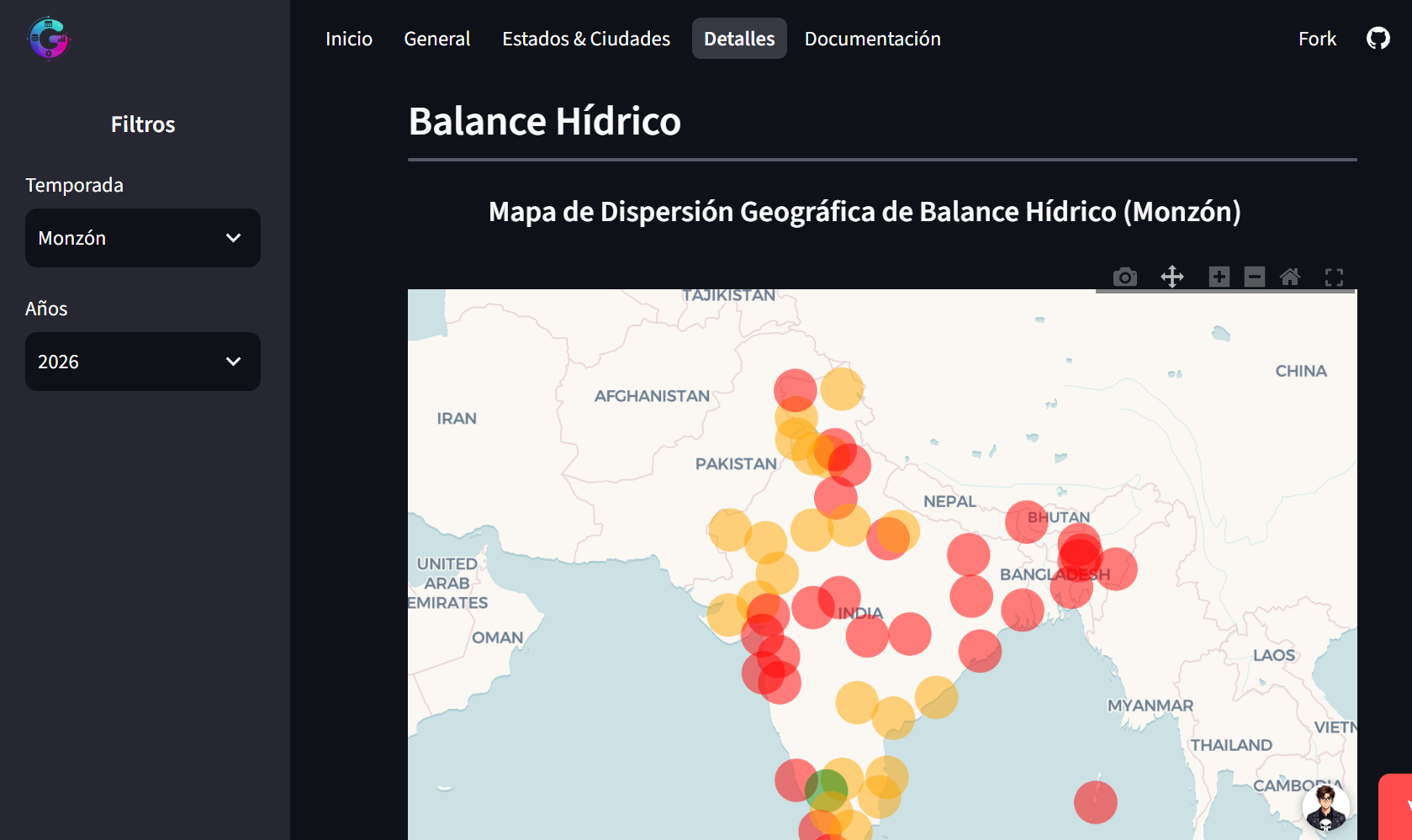Click the app logo in the sidebar

click(x=49, y=39)
